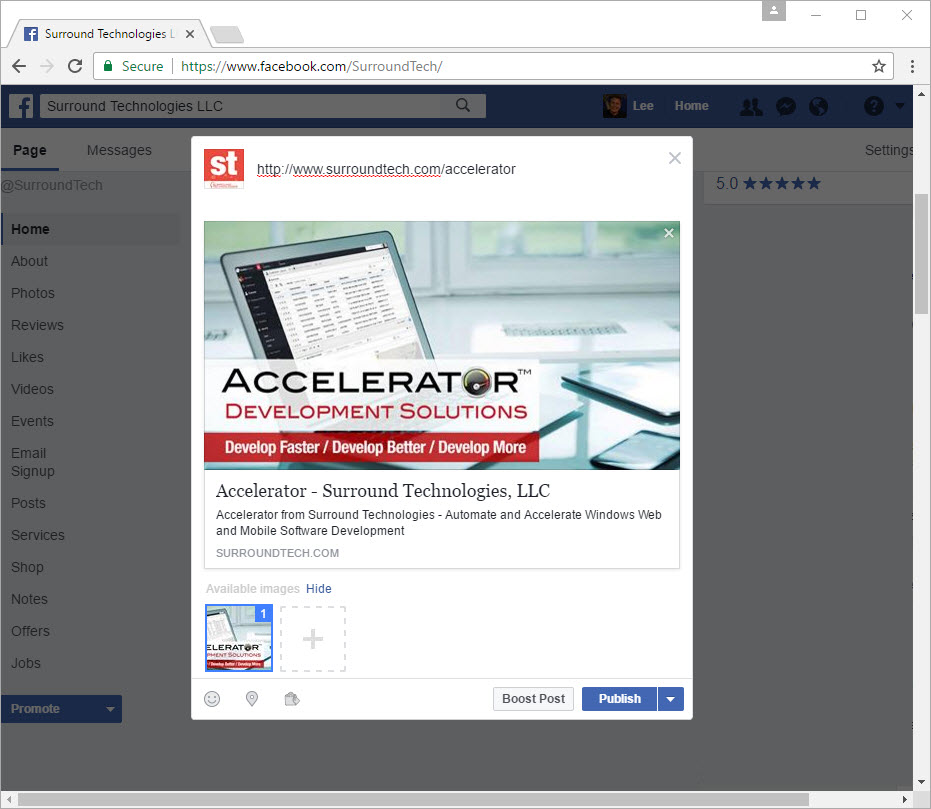
Task: Click the @SurroundTech username text
Action: pyautogui.click(x=52, y=185)
